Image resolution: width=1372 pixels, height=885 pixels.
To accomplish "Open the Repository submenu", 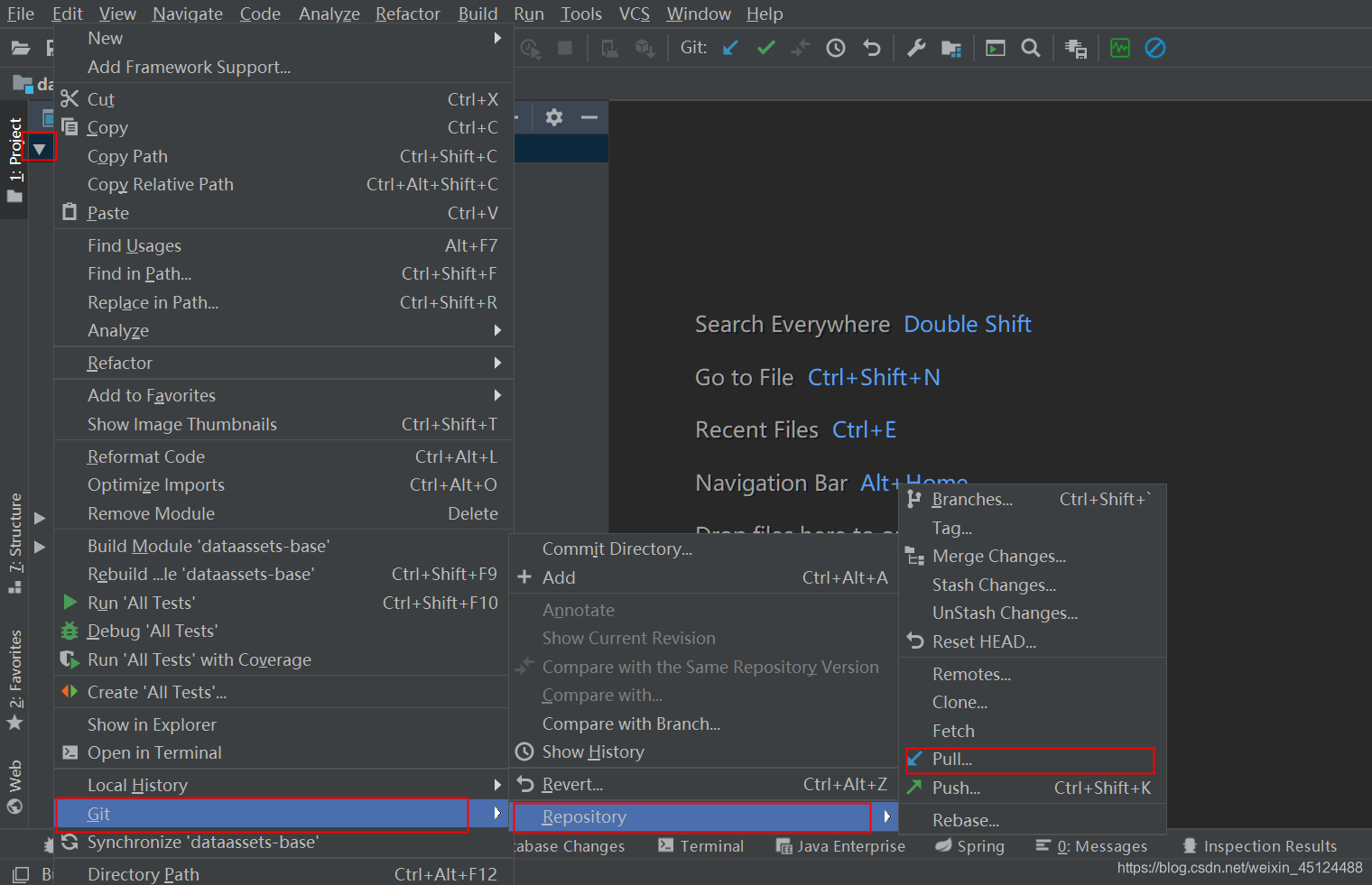I will (705, 816).
